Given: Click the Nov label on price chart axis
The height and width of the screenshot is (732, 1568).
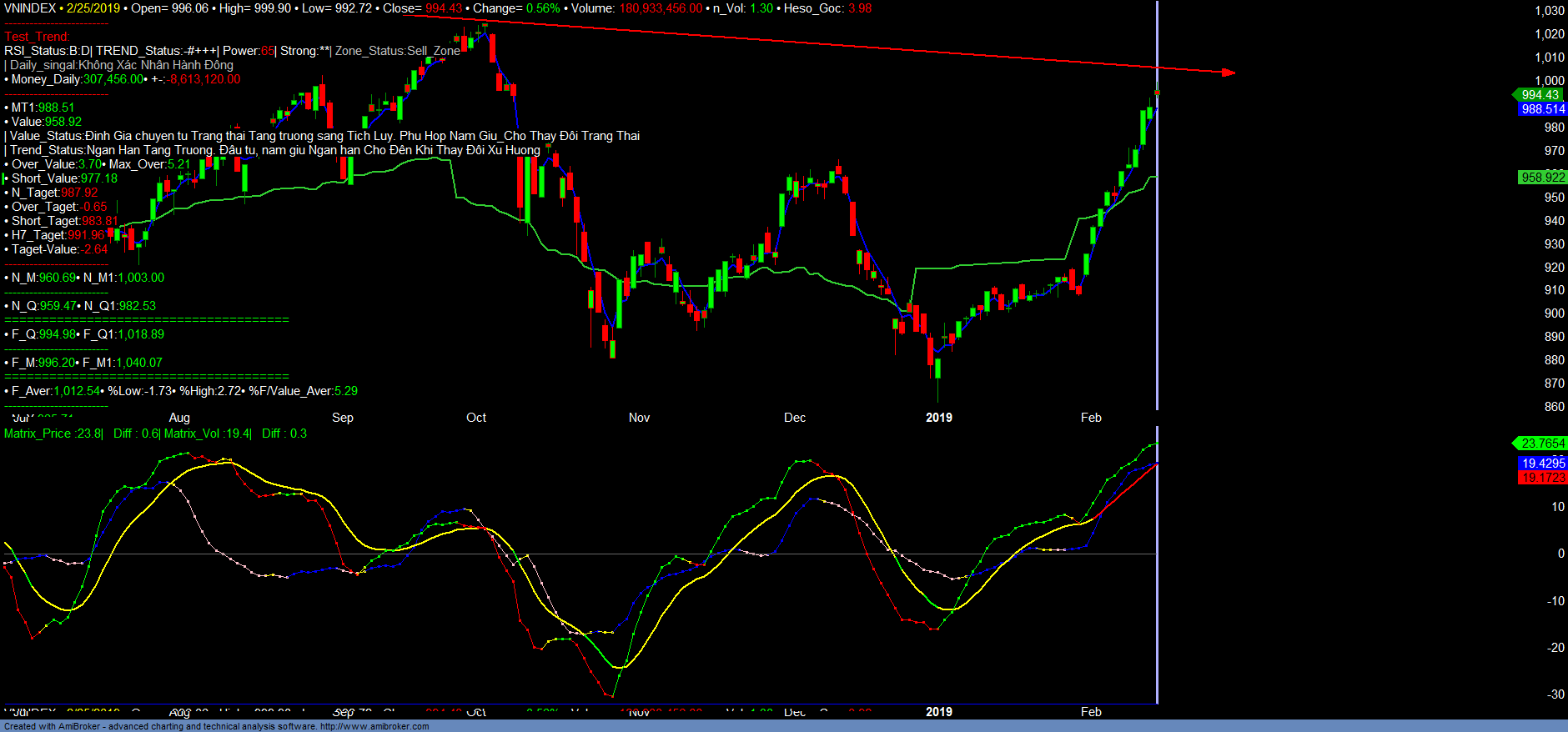Looking at the screenshot, I should click(639, 418).
